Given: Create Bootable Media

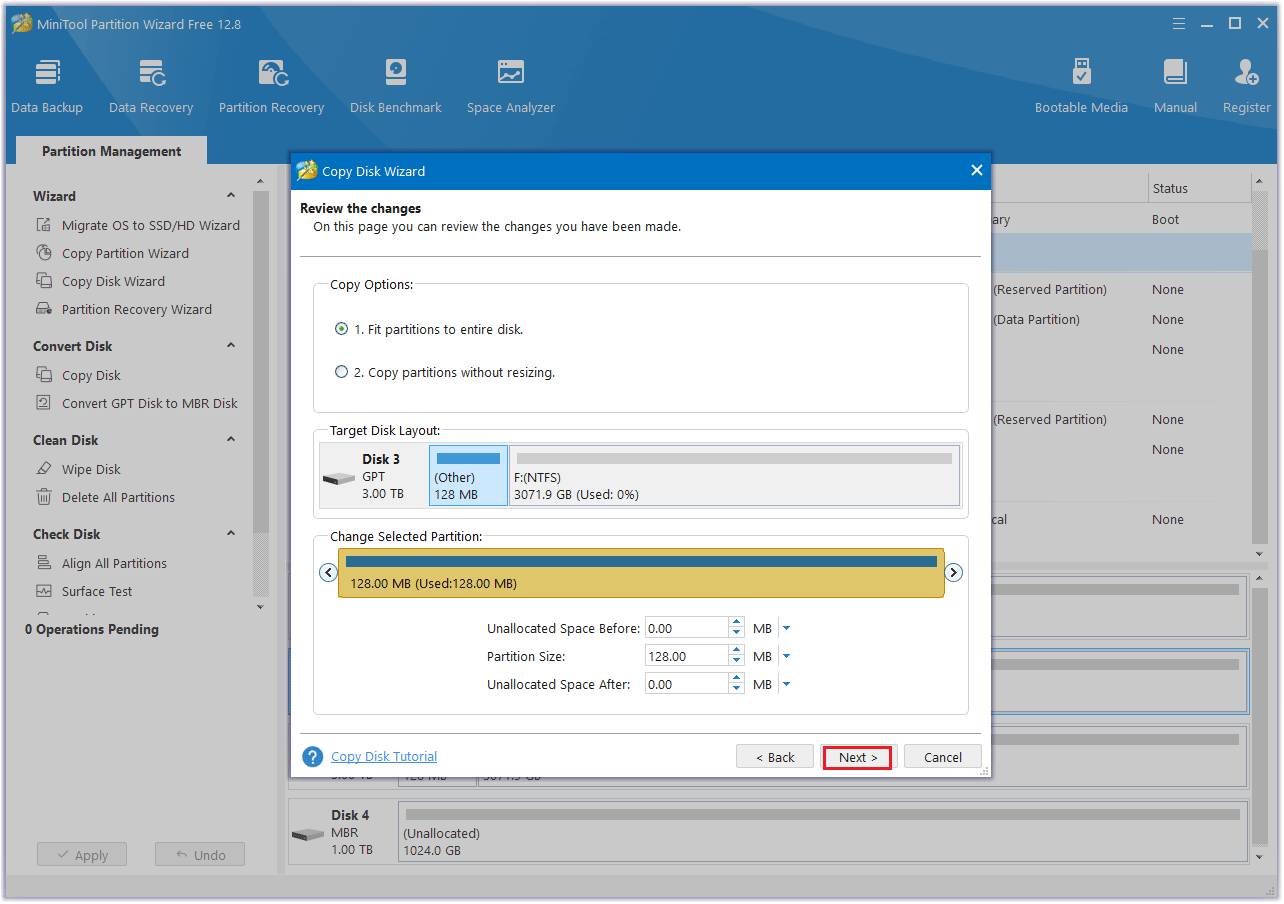Looking at the screenshot, I should [1081, 87].
